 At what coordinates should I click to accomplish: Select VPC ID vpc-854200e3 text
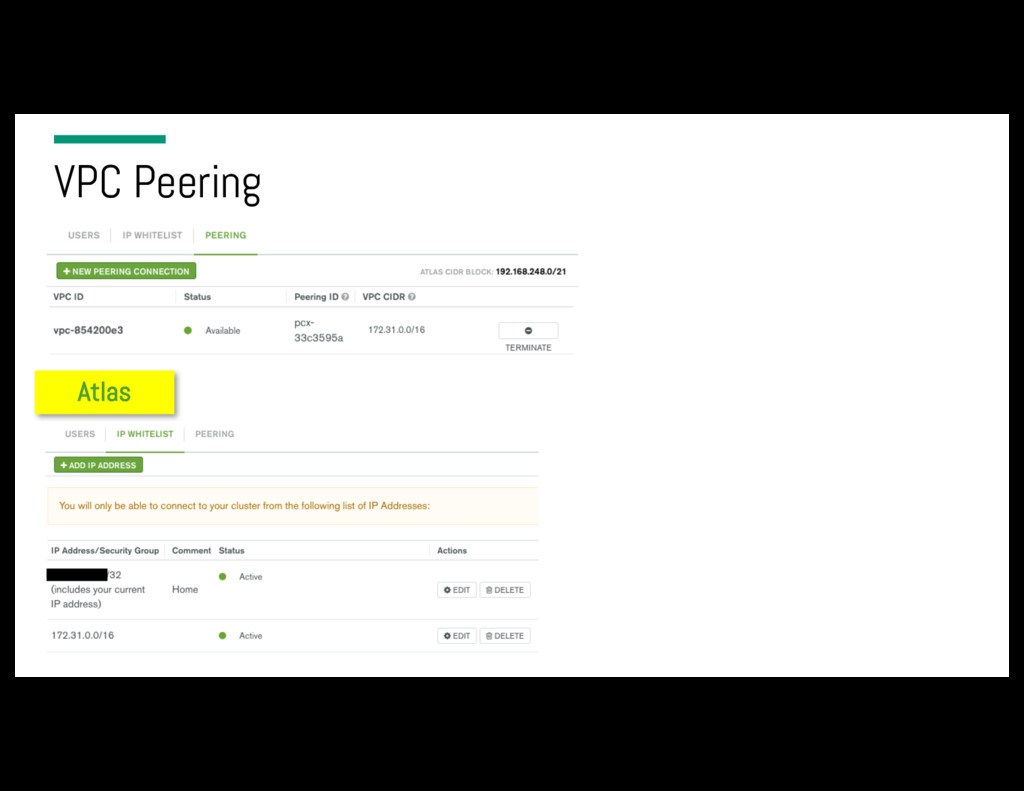(x=88, y=331)
